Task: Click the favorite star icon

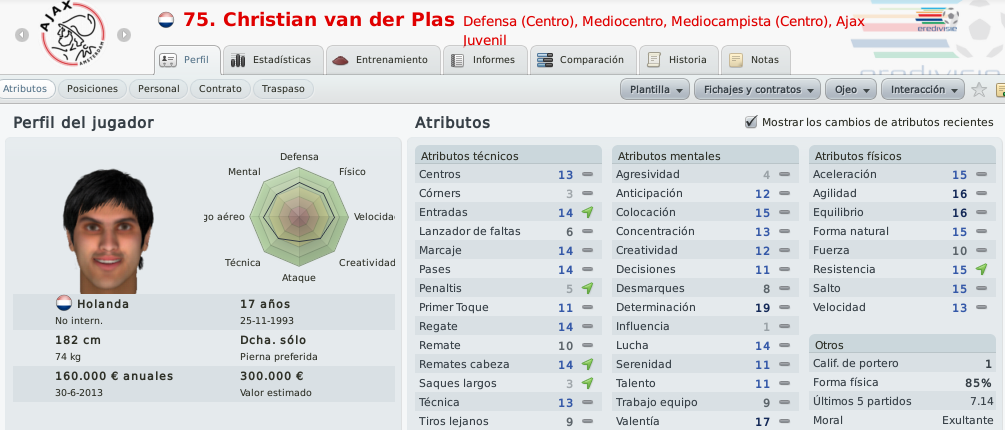Action: click(x=979, y=89)
